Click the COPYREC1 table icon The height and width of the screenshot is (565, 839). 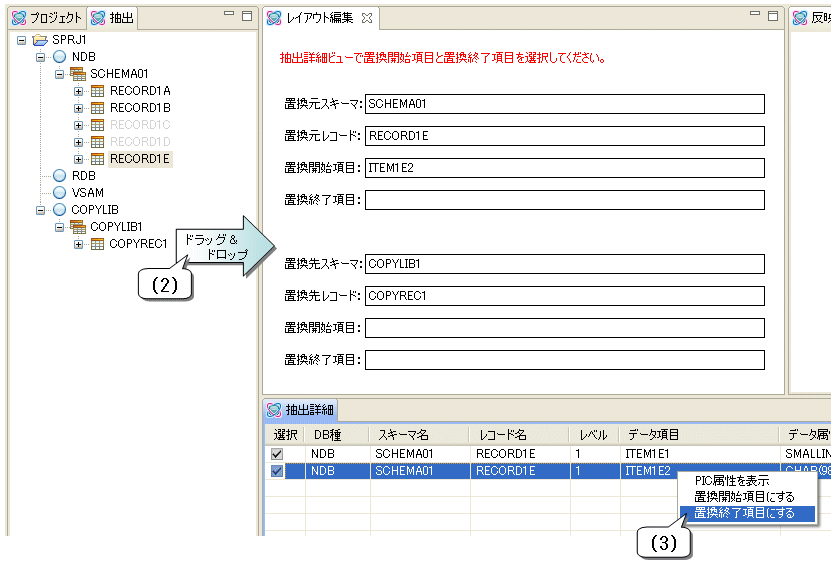pos(97,244)
